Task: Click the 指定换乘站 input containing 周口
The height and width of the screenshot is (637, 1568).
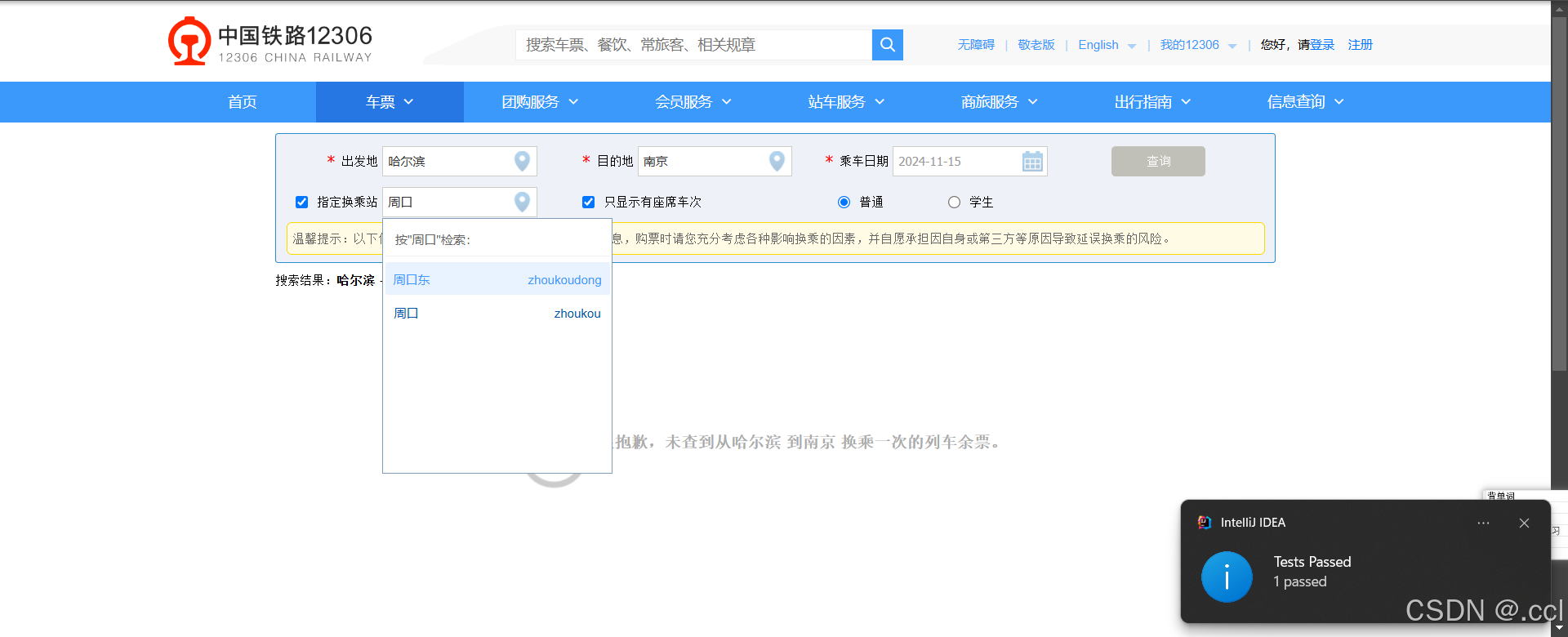Action: tap(459, 202)
